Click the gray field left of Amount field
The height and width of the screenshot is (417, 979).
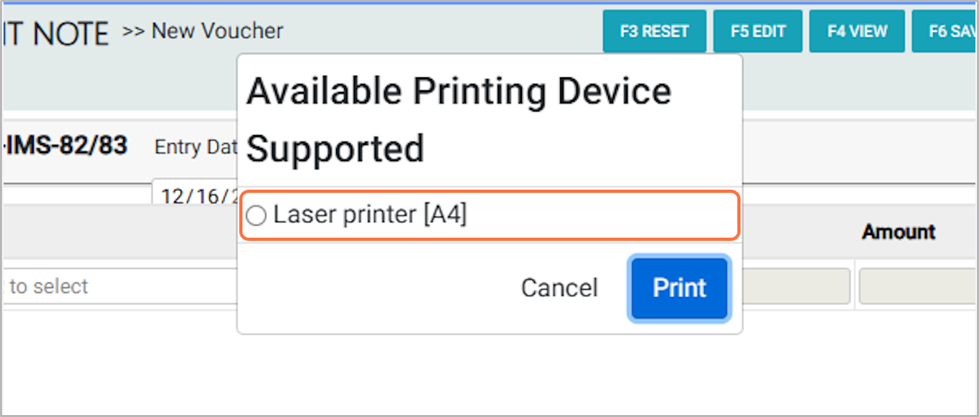coord(797,287)
